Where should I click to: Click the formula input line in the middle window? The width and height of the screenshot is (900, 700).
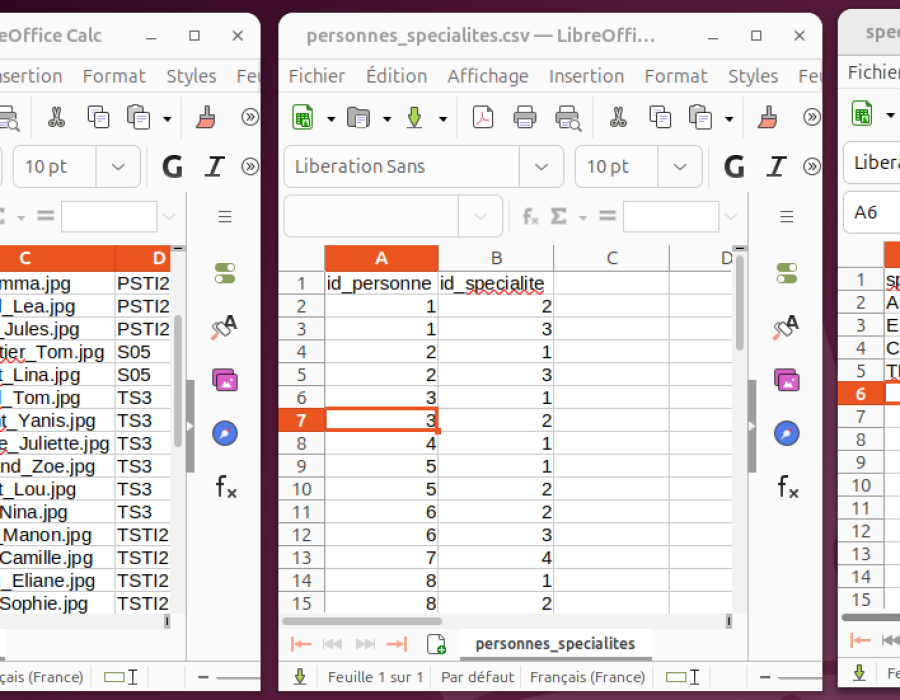pos(671,216)
